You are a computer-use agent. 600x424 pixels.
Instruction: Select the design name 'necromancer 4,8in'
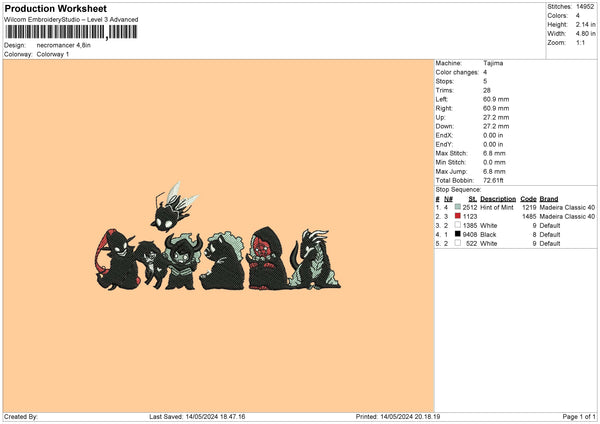coord(64,45)
